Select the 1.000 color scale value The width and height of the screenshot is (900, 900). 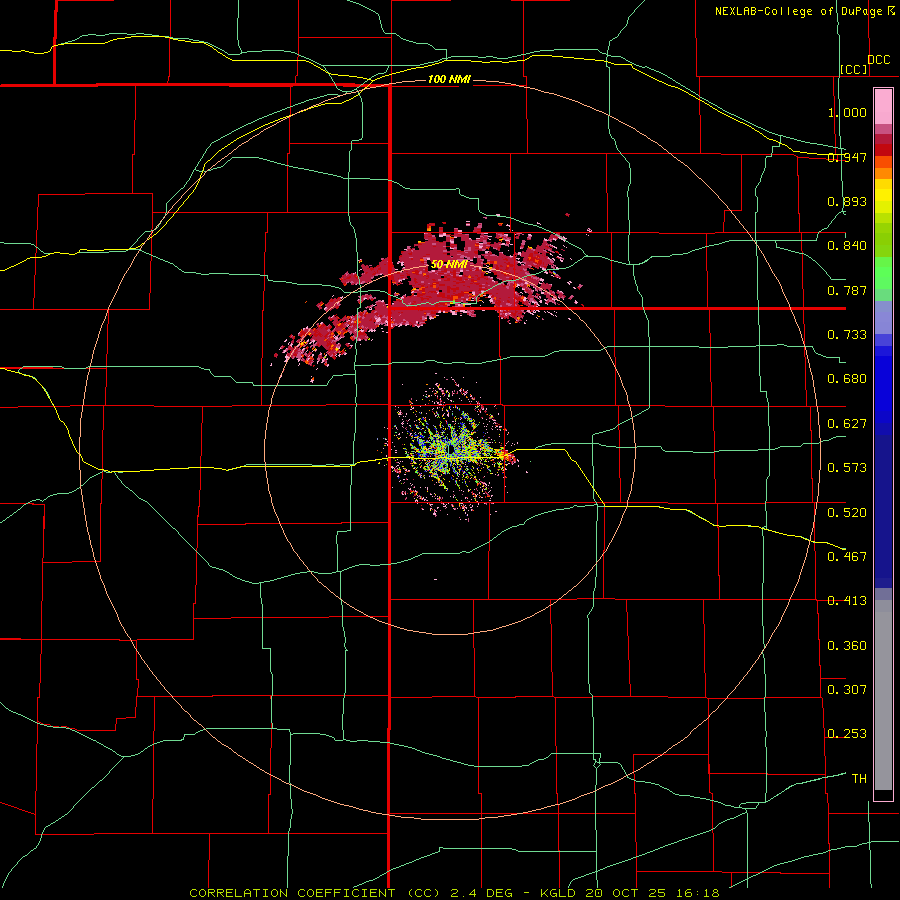[847, 112]
